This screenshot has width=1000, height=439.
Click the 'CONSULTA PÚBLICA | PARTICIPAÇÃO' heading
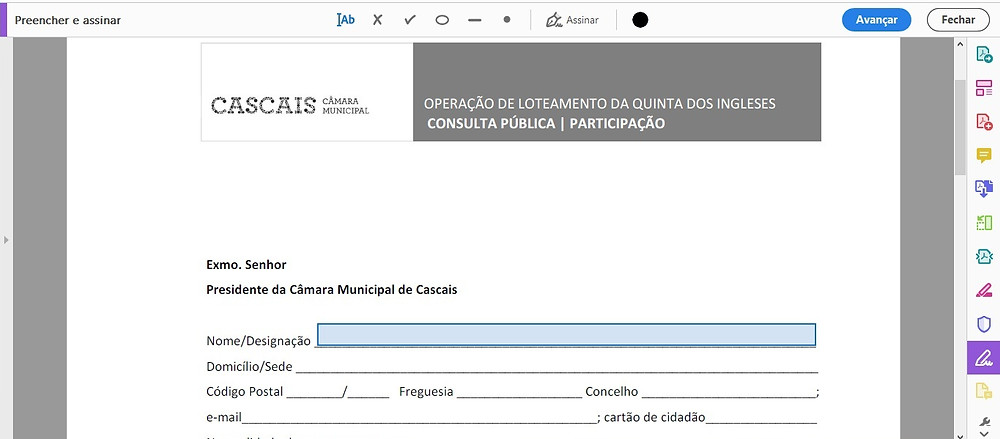pyautogui.click(x=546, y=123)
